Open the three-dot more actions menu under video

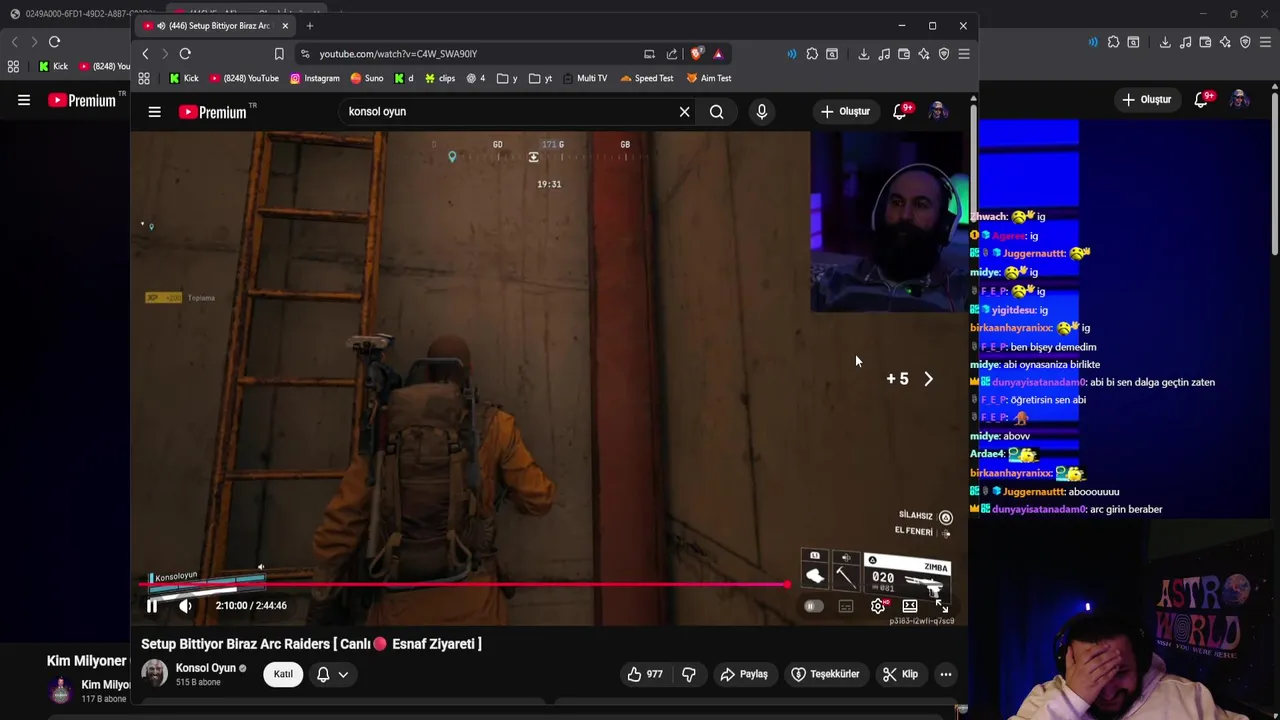pos(945,674)
